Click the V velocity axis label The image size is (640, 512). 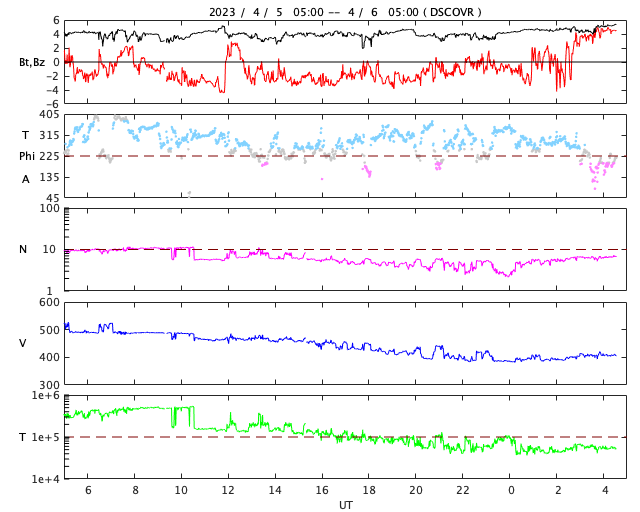23,343
